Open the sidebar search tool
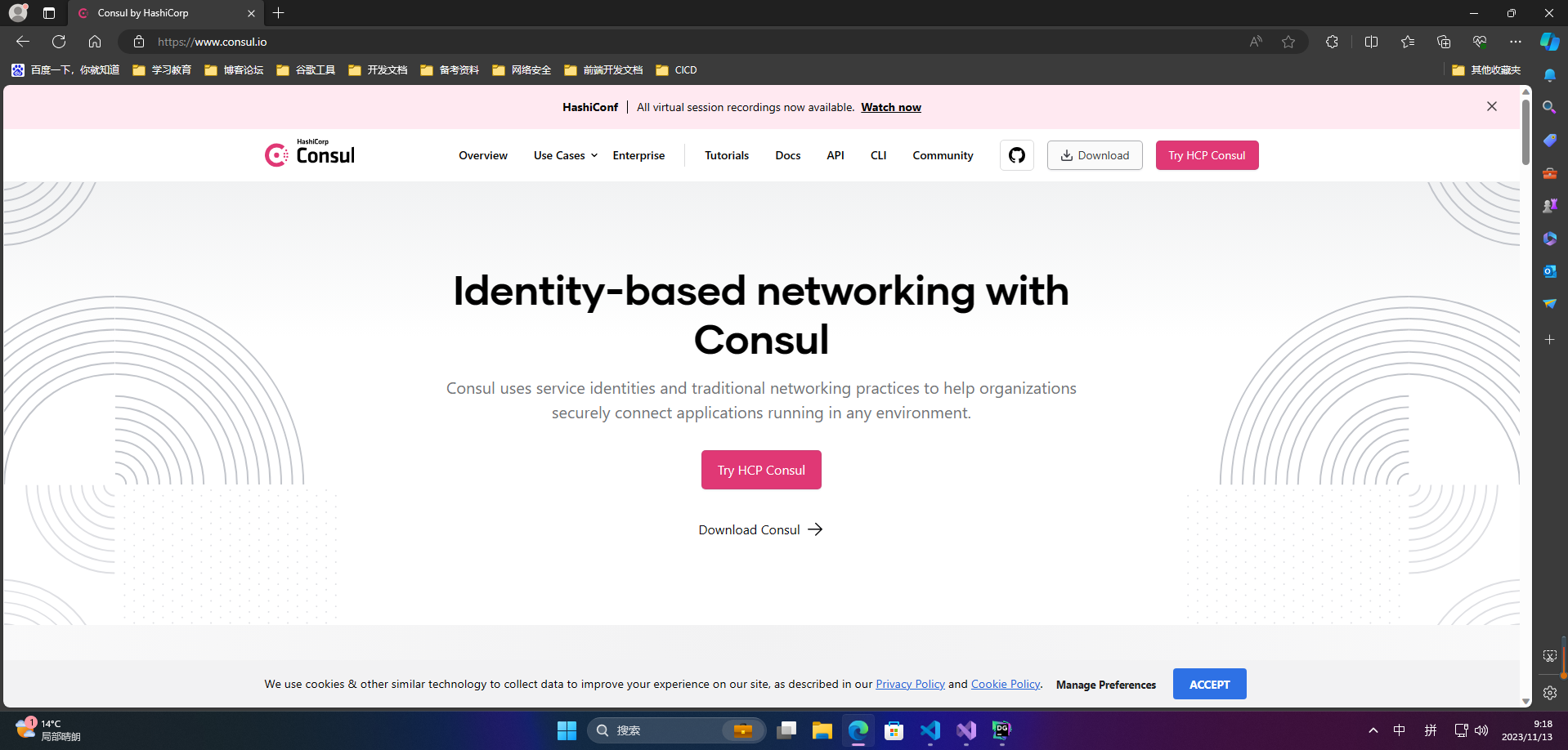Viewport: 1568px width, 750px height. [x=1550, y=107]
